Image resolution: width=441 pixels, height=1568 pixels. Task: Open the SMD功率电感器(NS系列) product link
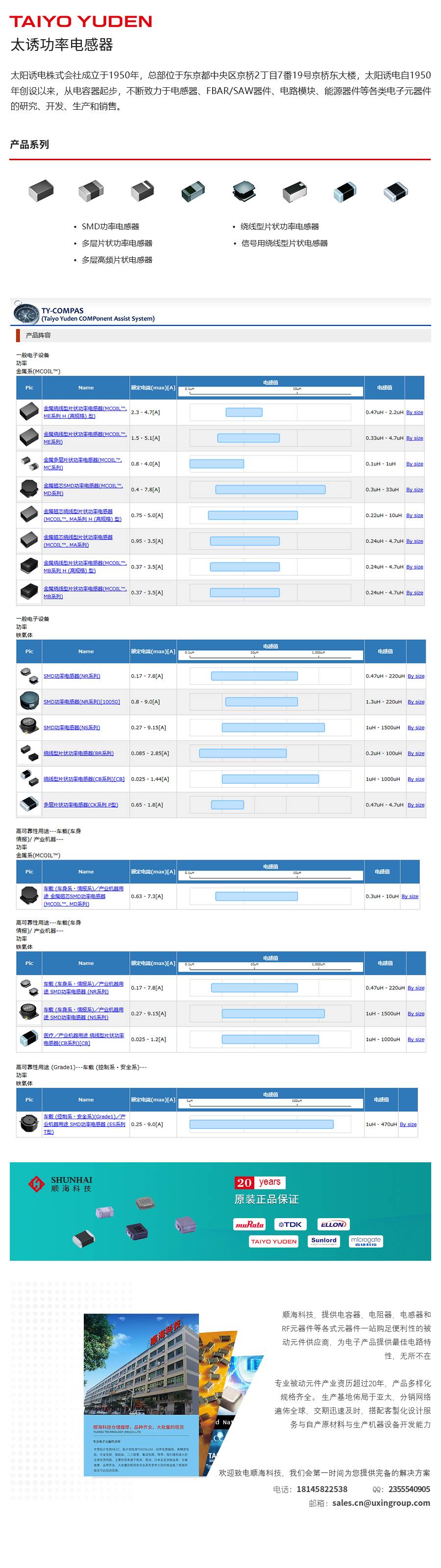point(72,727)
